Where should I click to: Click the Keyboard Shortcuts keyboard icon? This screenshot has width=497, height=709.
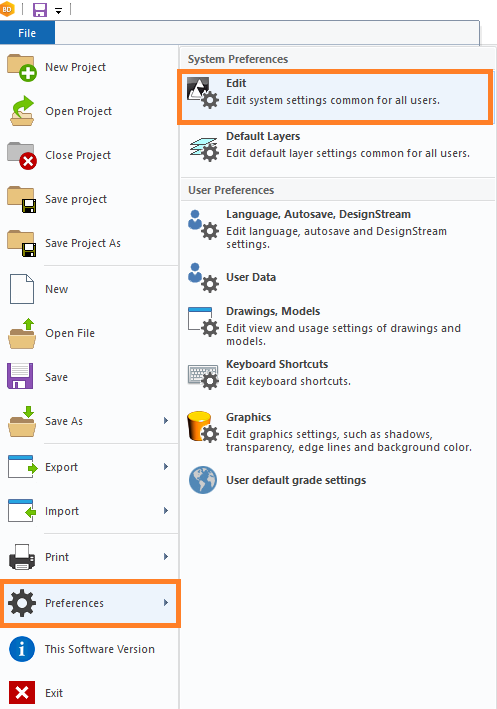(203, 377)
